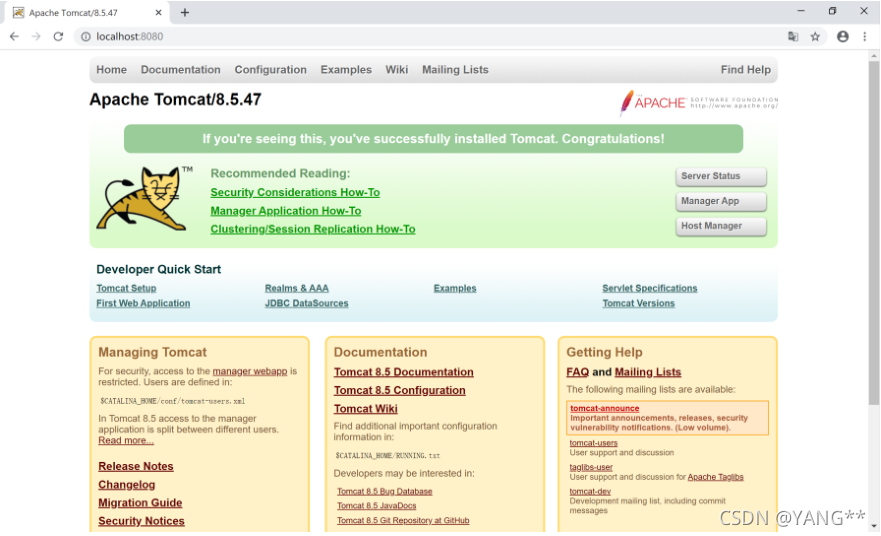The width and height of the screenshot is (881, 536).
Task: Click the vertical scrollbar thumb
Action: [x=874, y=233]
